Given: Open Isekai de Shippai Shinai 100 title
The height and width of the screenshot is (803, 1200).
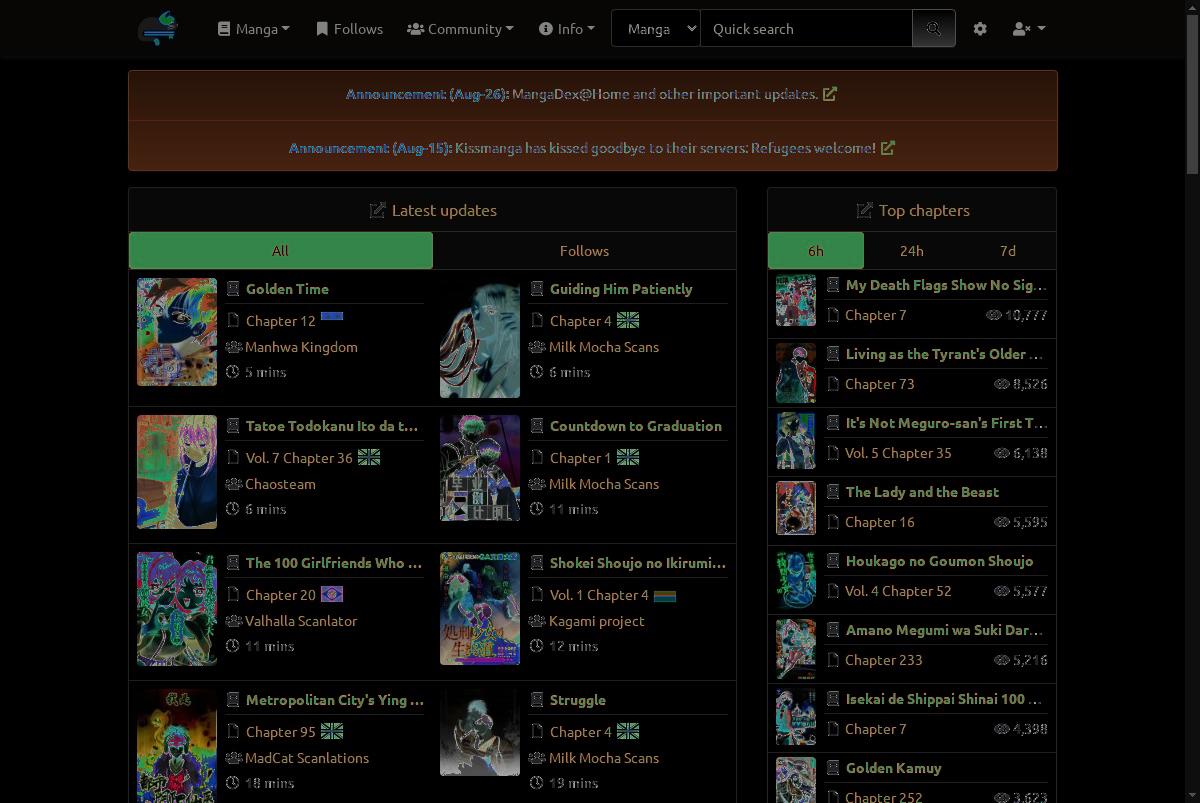Looking at the screenshot, I should point(946,699).
